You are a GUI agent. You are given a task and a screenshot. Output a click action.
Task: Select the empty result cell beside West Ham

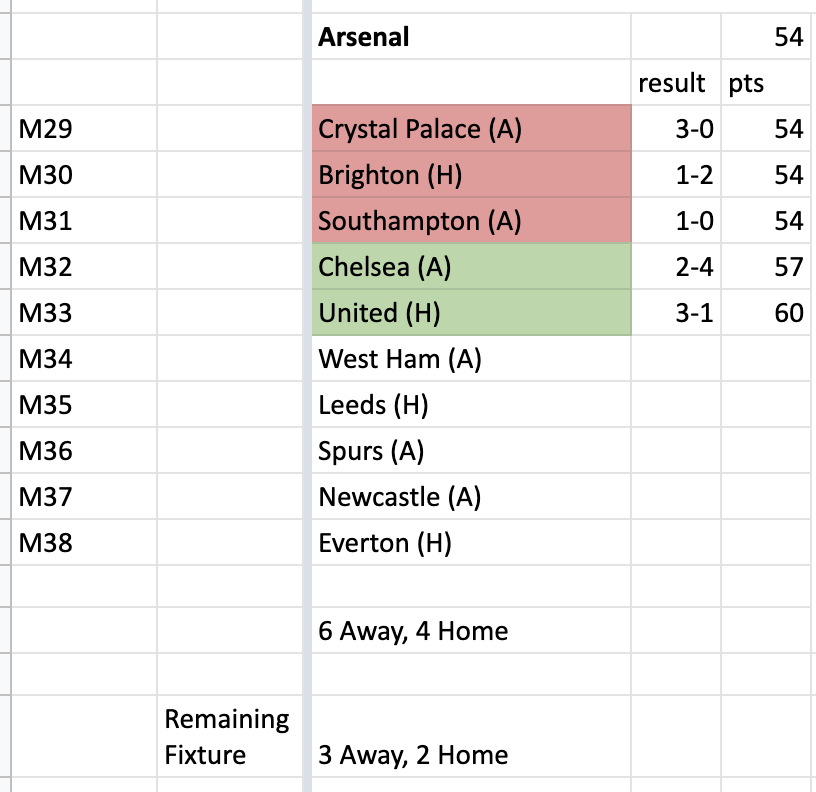[x=676, y=359]
